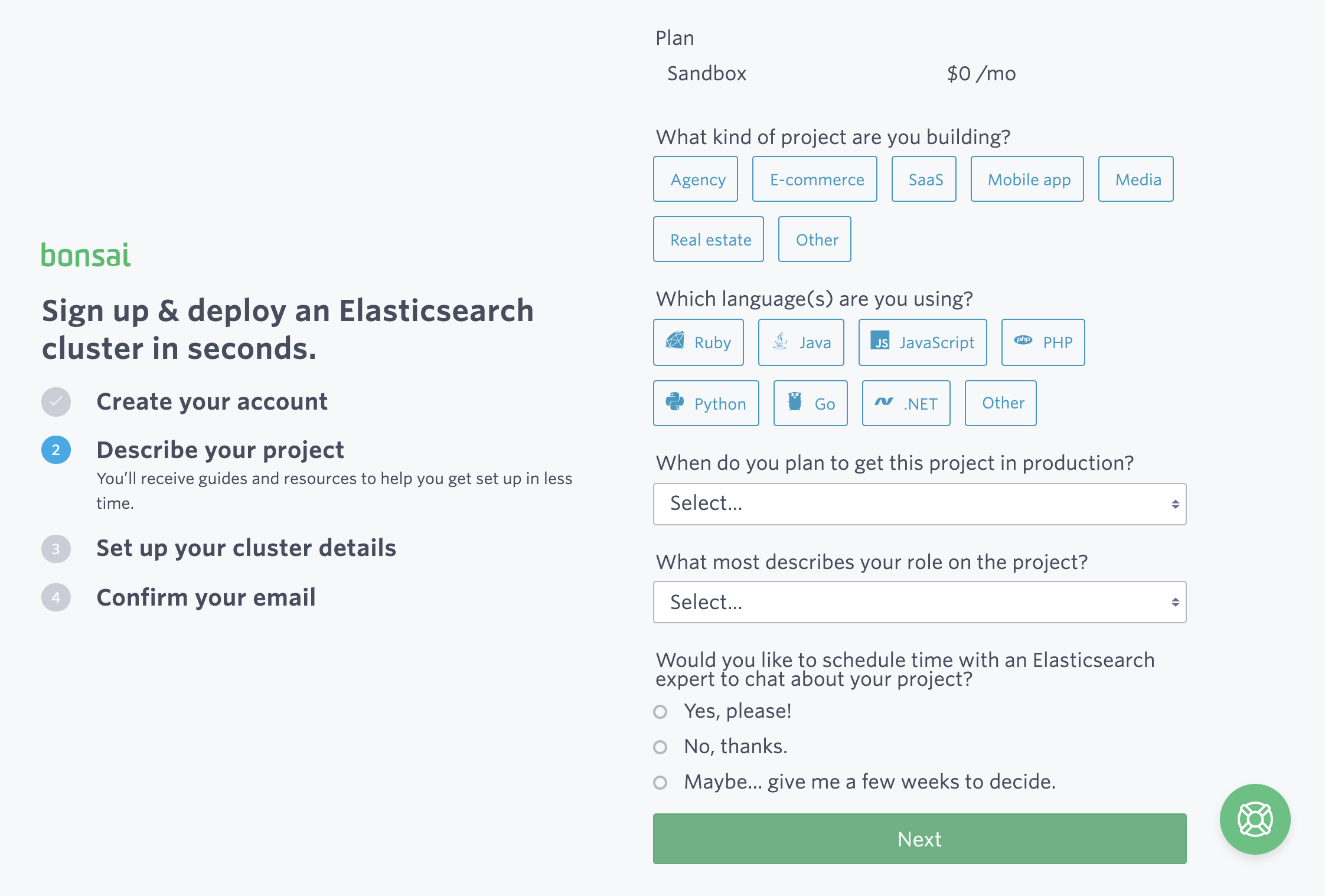
Task: Select the Media project type
Action: 1135,179
